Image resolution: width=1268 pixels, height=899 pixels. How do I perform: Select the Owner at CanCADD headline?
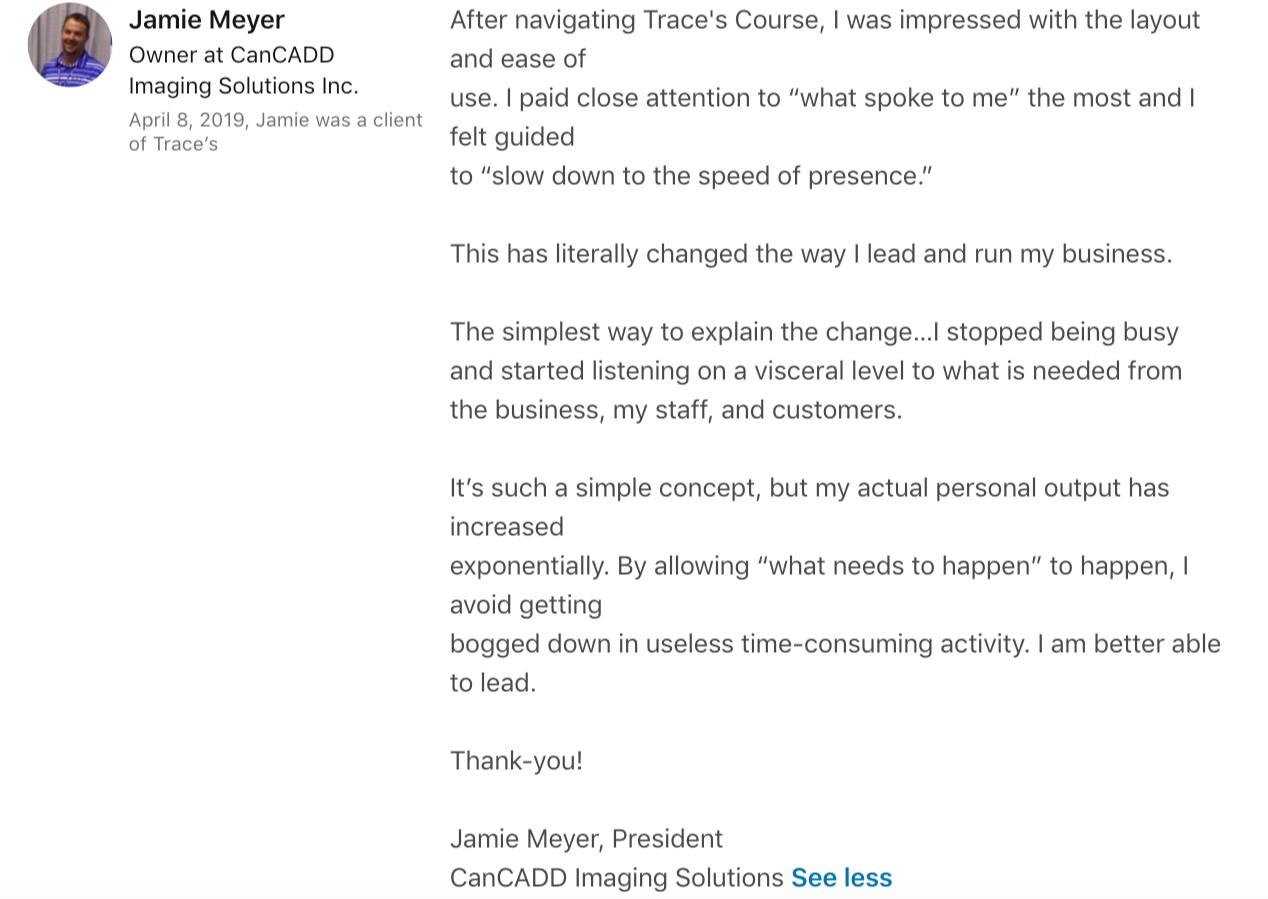pyautogui.click(x=243, y=70)
